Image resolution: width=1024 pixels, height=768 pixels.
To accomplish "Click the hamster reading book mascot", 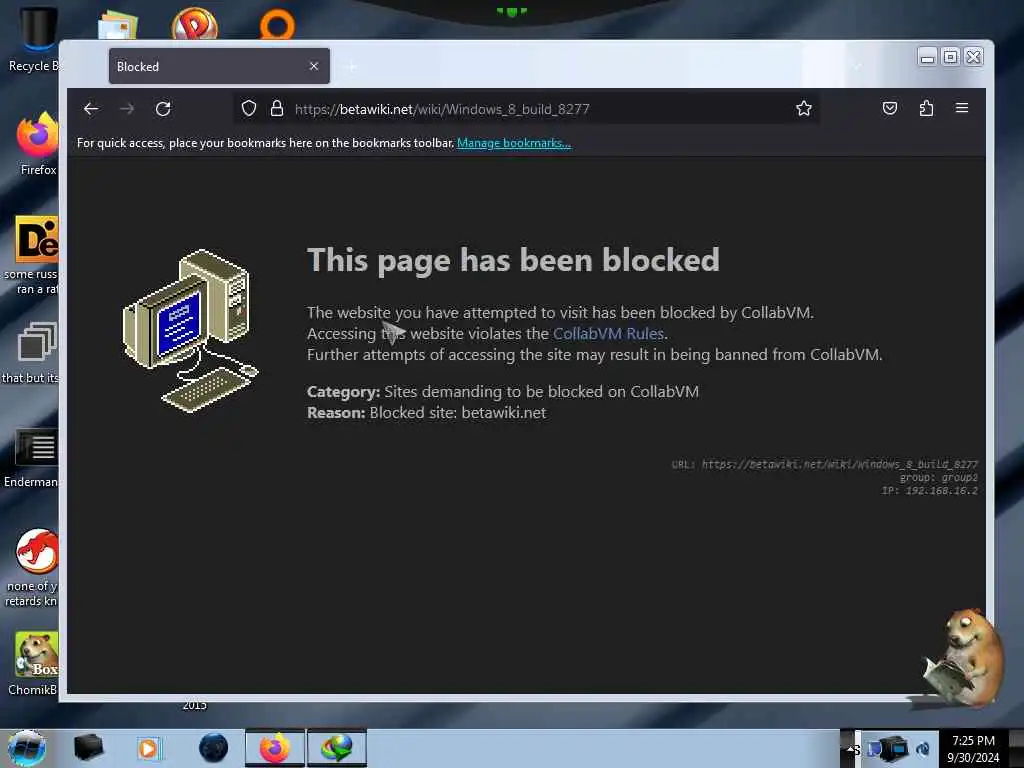I will (x=961, y=658).
